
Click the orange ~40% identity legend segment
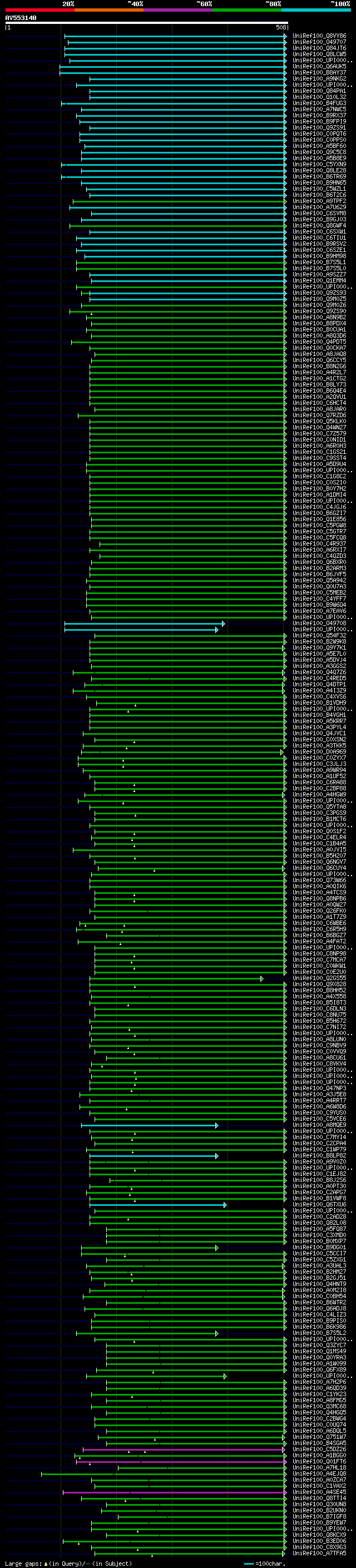click(x=109, y=10)
